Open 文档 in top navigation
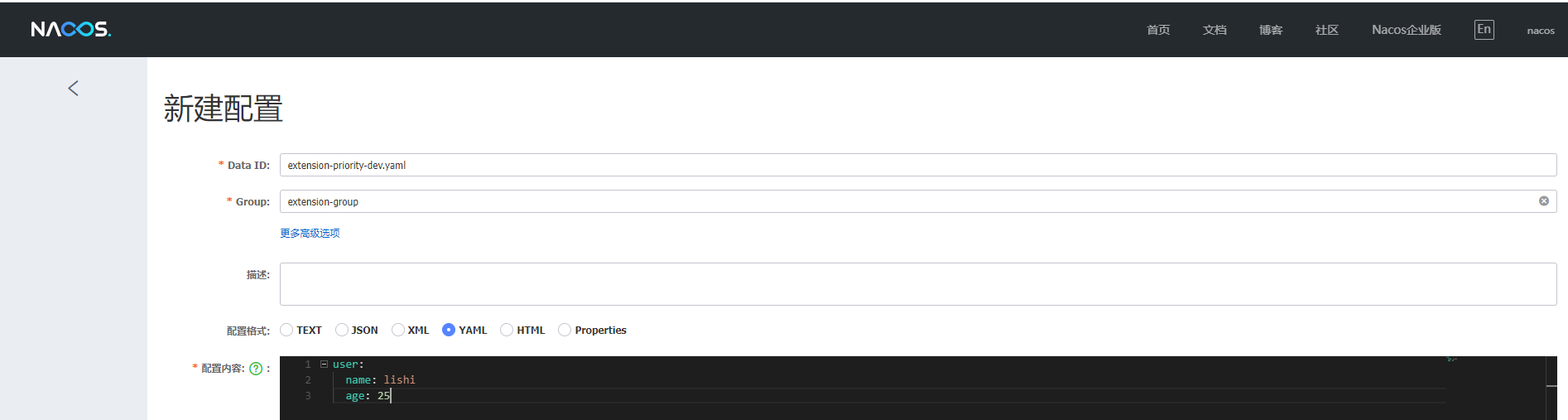 pos(1214,30)
